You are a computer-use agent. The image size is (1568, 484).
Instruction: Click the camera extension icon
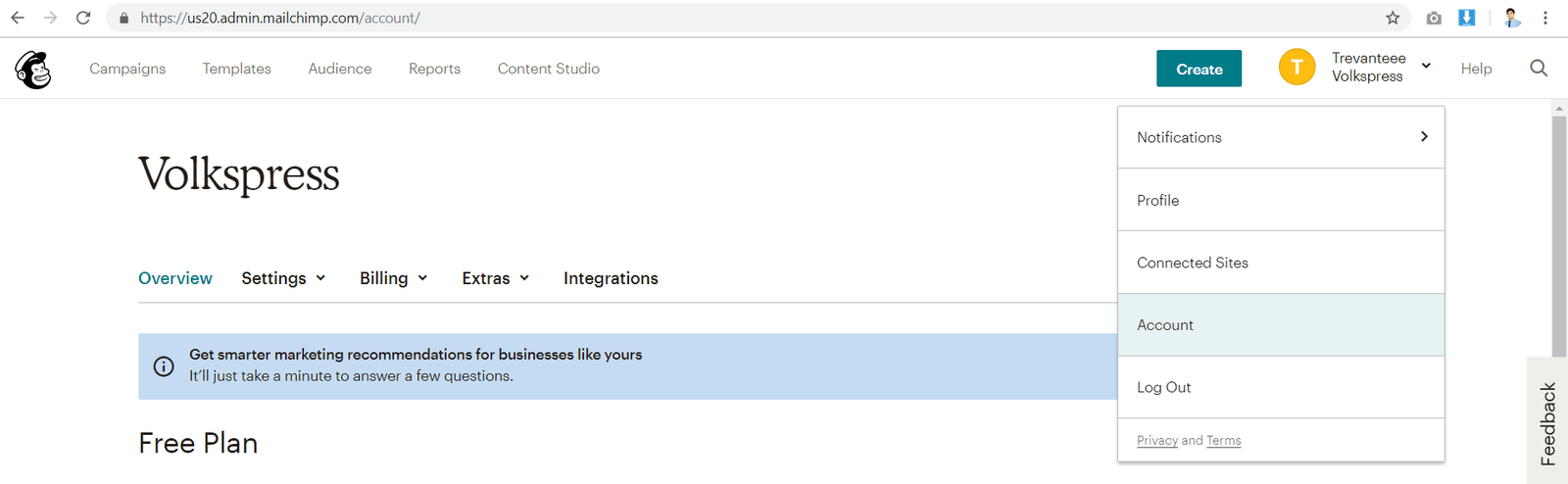1434,18
